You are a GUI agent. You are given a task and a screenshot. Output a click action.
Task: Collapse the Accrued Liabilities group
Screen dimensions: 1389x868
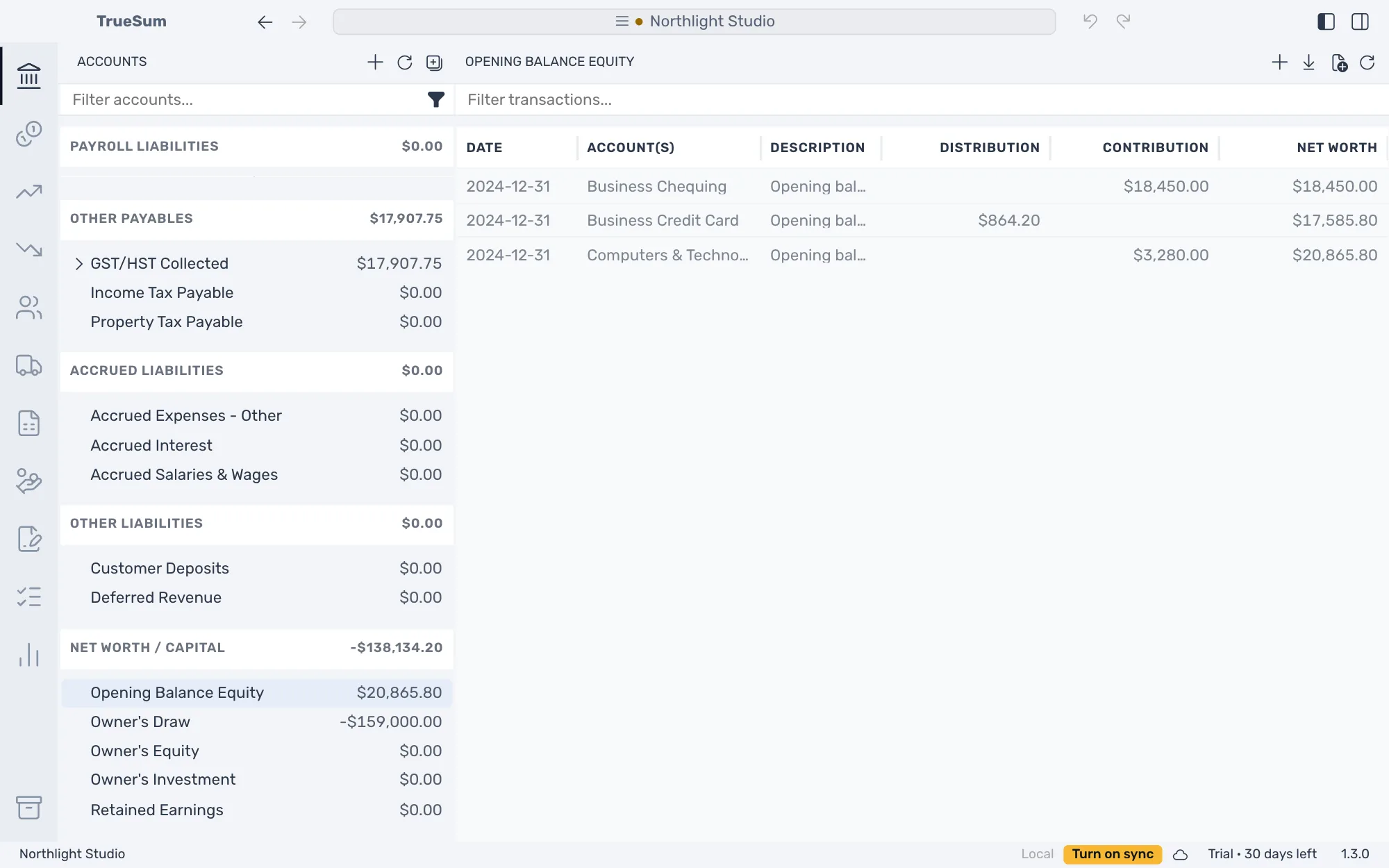[x=256, y=371]
